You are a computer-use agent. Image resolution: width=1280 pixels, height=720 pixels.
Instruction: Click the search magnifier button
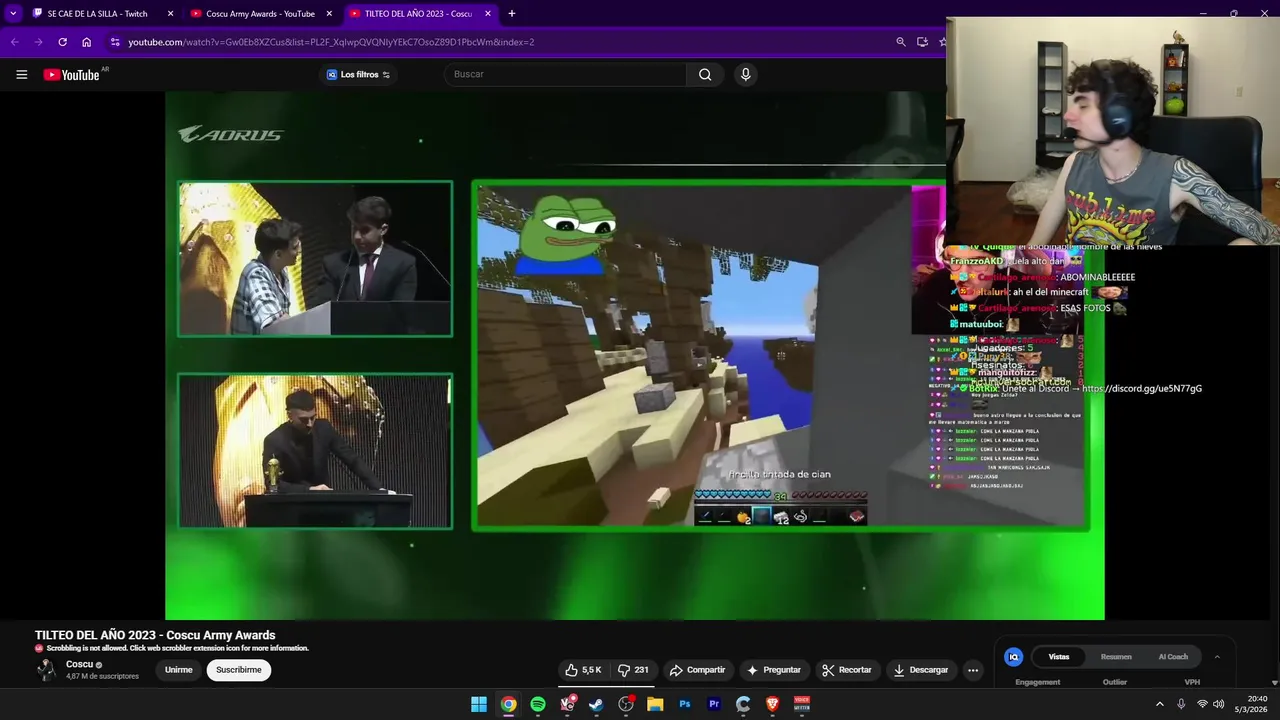pyautogui.click(x=705, y=74)
